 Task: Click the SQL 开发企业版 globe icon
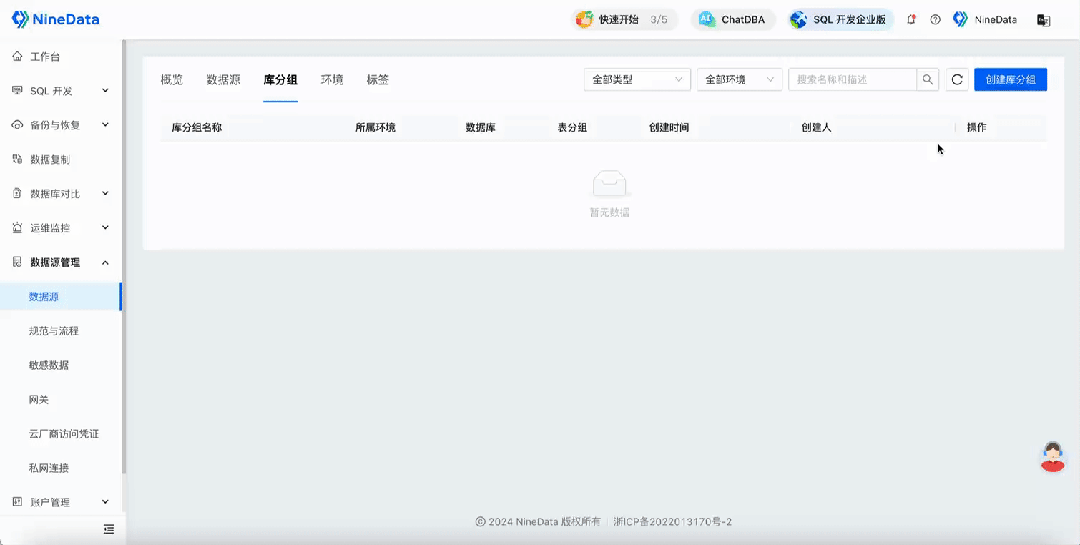pyautogui.click(x=798, y=19)
